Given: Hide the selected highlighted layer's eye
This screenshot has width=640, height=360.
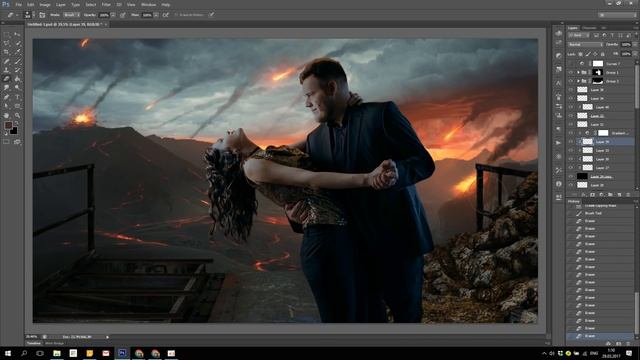Looking at the screenshot, I should (x=571, y=142).
